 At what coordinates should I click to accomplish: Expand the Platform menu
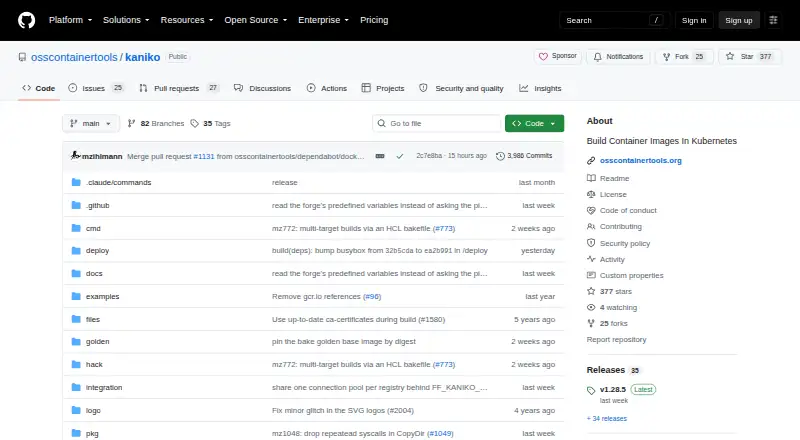point(70,20)
